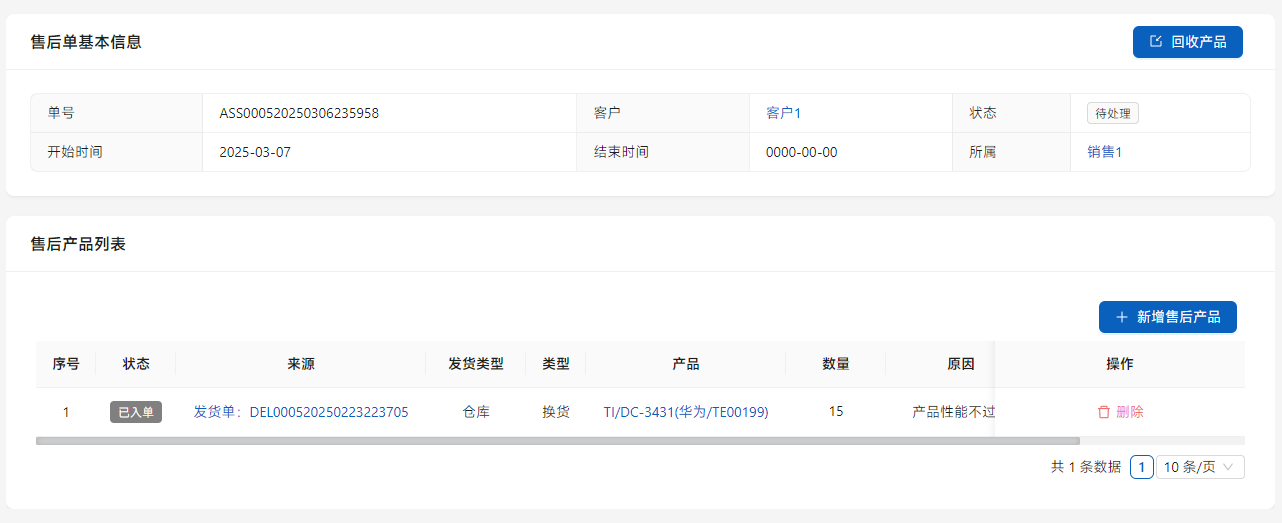This screenshot has height=523, width=1282.
Task: Click the 产品性能不过 reason cell
Action: (952, 412)
